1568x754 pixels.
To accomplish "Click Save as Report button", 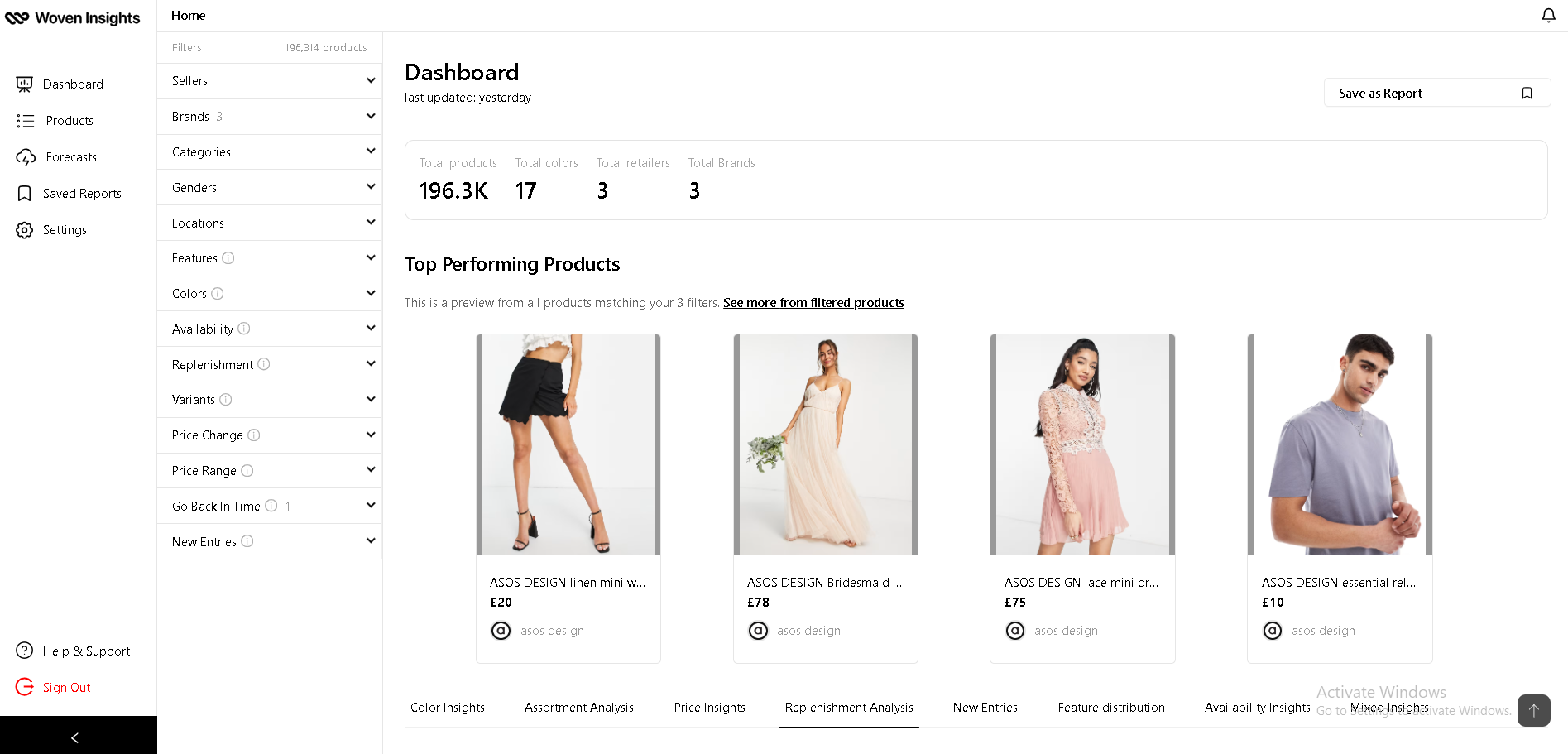I will pyautogui.click(x=1437, y=93).
